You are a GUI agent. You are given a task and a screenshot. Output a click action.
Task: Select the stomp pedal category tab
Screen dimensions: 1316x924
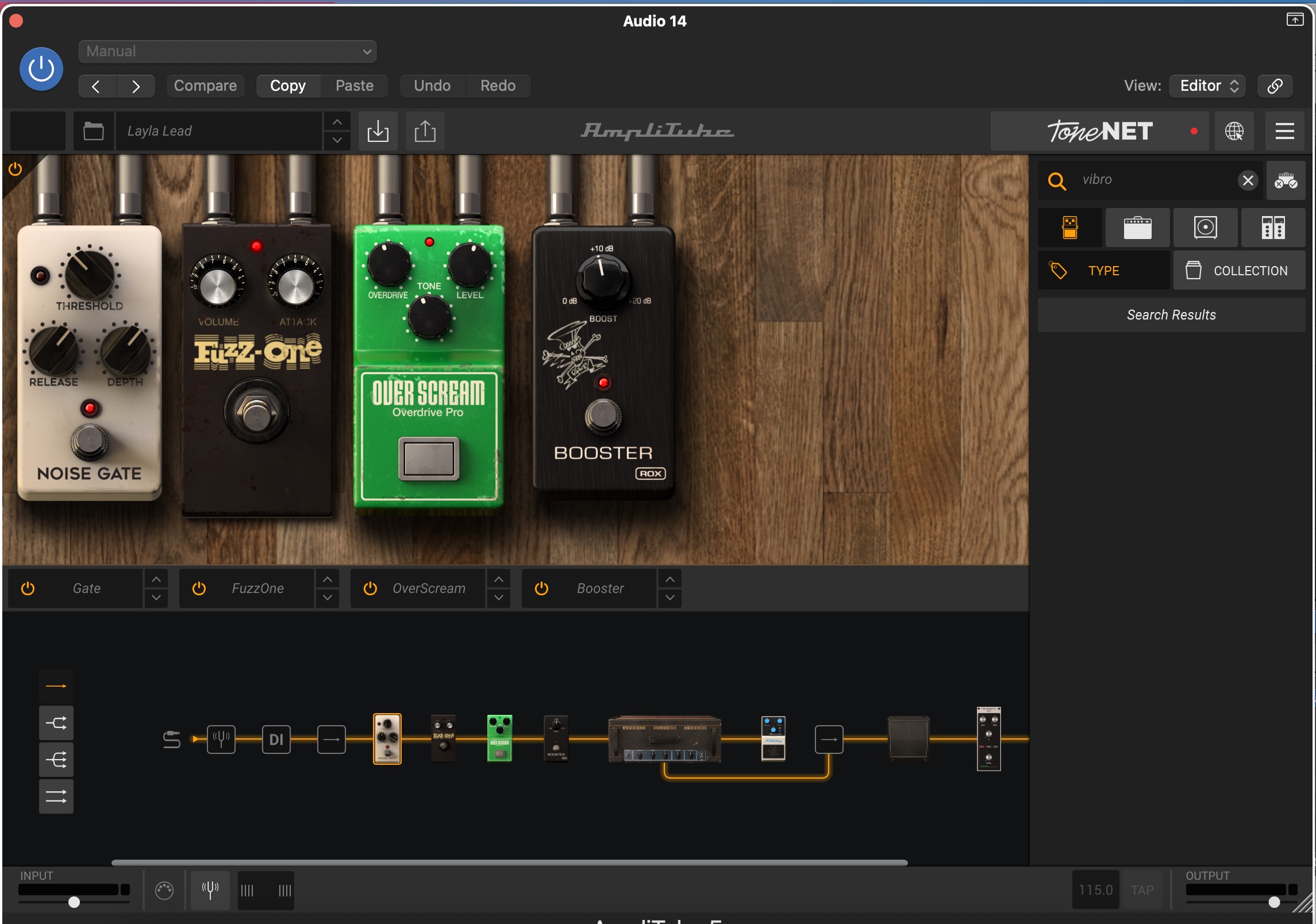point(1070,228)
